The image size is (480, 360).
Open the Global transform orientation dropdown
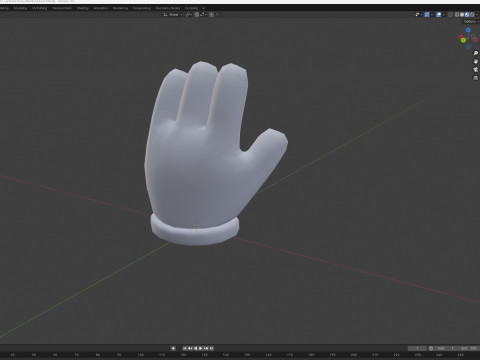[x=173, y=15]
